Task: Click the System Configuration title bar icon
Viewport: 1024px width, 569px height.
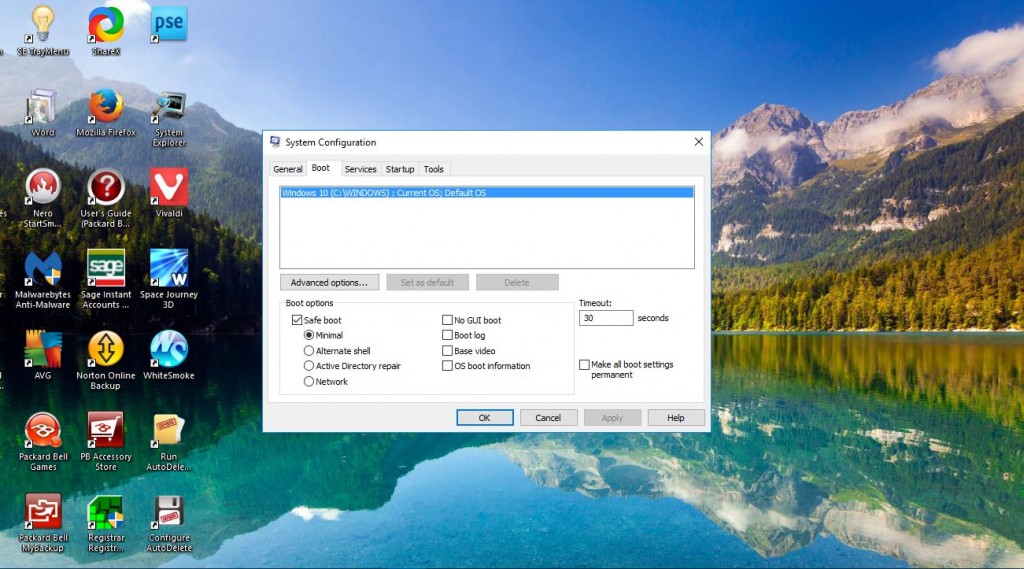Action: tap(275, 142)
